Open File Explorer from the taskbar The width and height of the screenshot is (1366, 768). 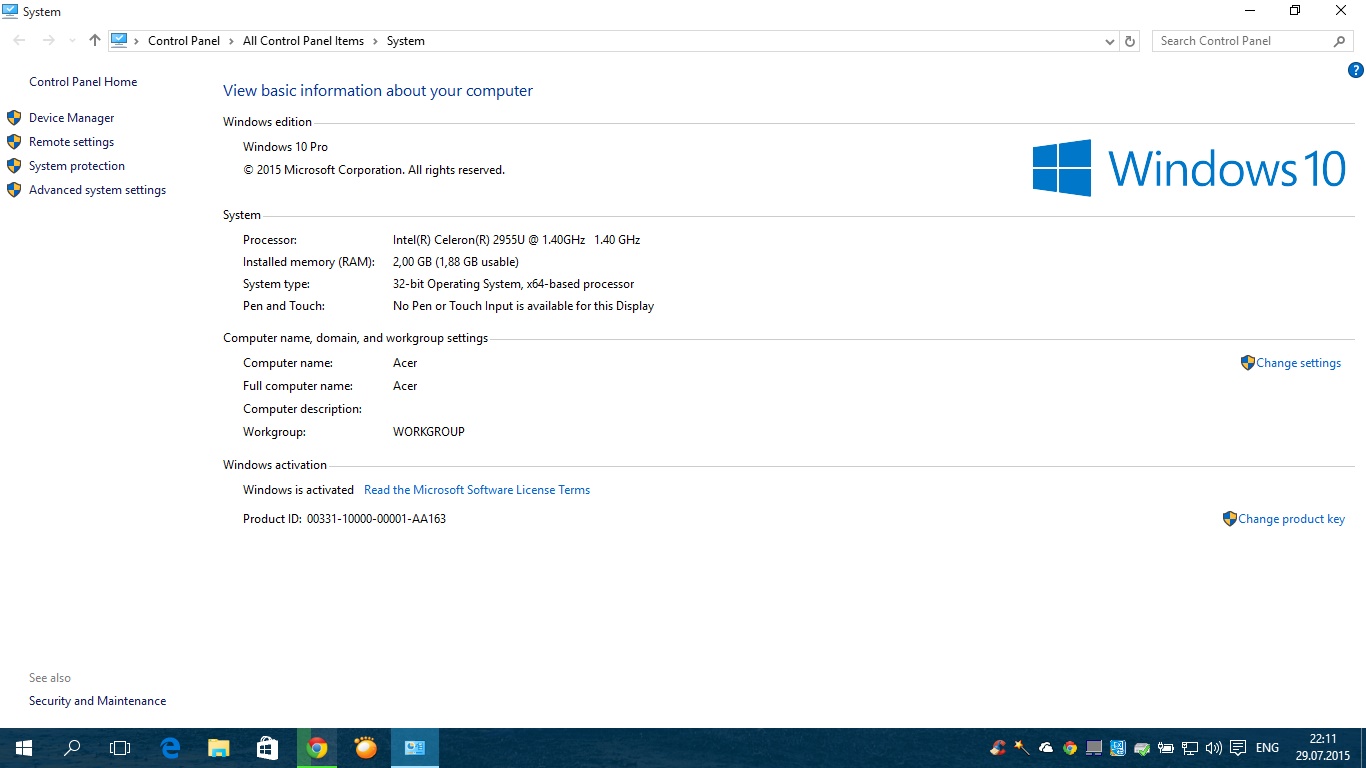click(219, 748)
